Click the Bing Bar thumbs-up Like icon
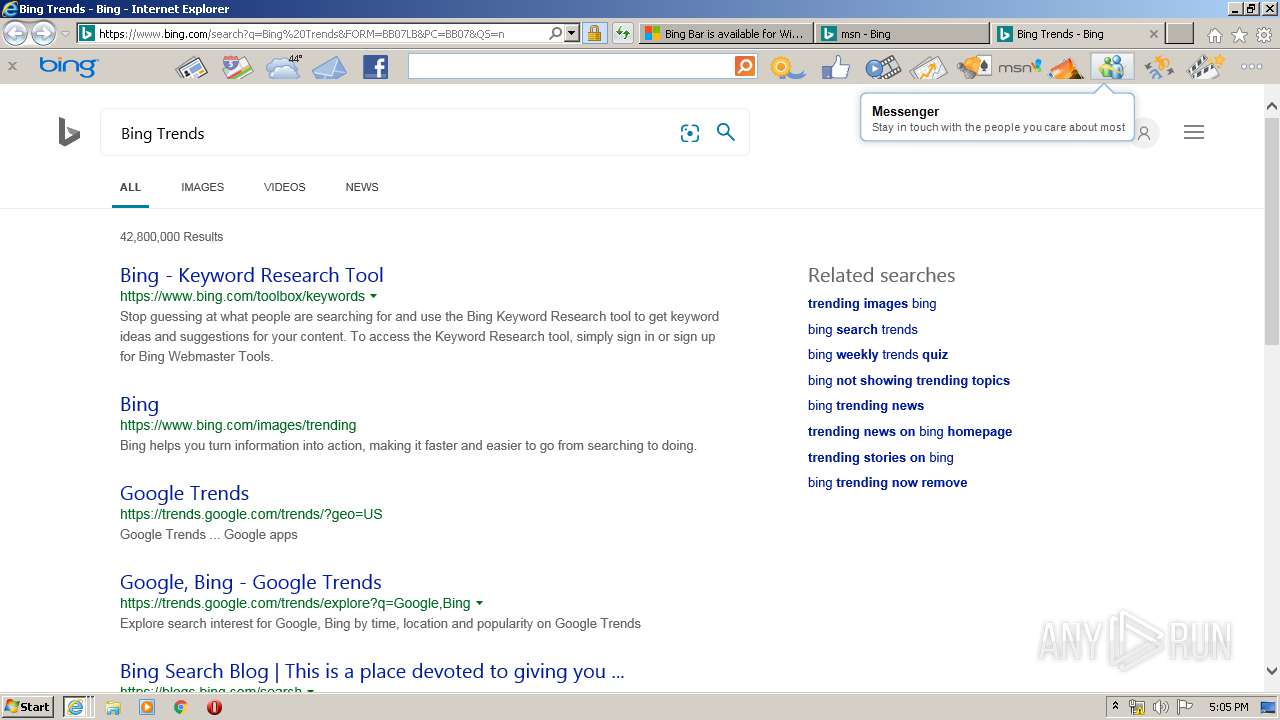 [x=835, y=67]
